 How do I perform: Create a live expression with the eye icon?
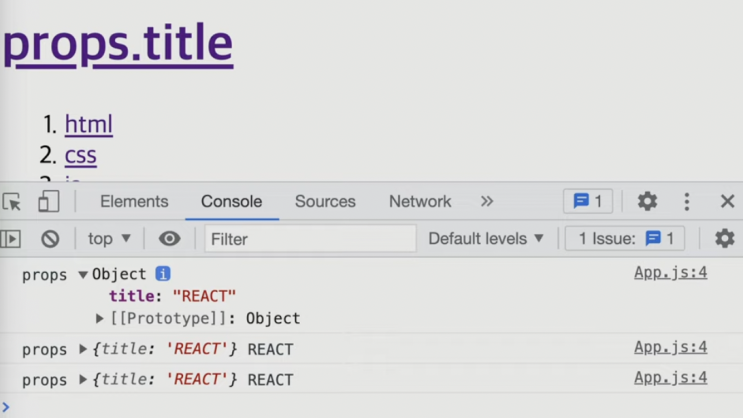pyautogui.click(x=169, y=239)
